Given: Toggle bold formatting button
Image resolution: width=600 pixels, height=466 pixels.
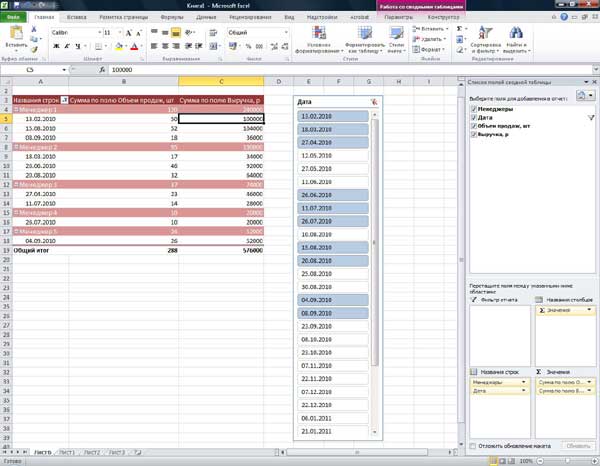Looking at the screenshot, I should 56,46.
